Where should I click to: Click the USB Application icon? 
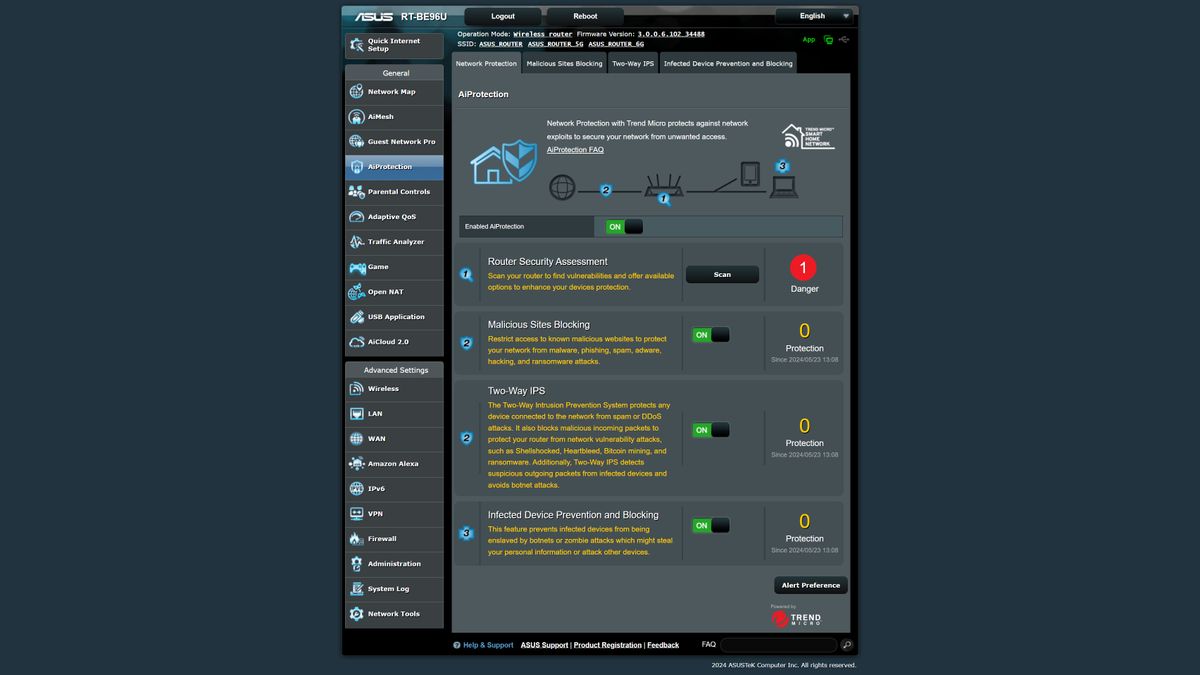tap(357, 317)
